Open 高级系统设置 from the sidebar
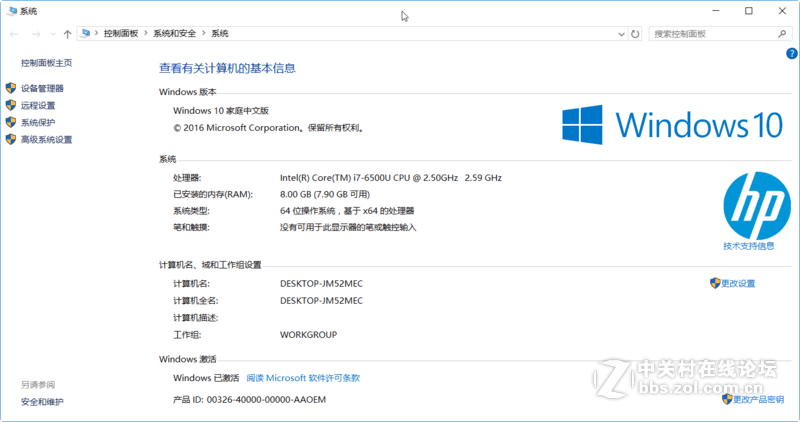Screen dimensions: 800x422 tap(46, 140)
